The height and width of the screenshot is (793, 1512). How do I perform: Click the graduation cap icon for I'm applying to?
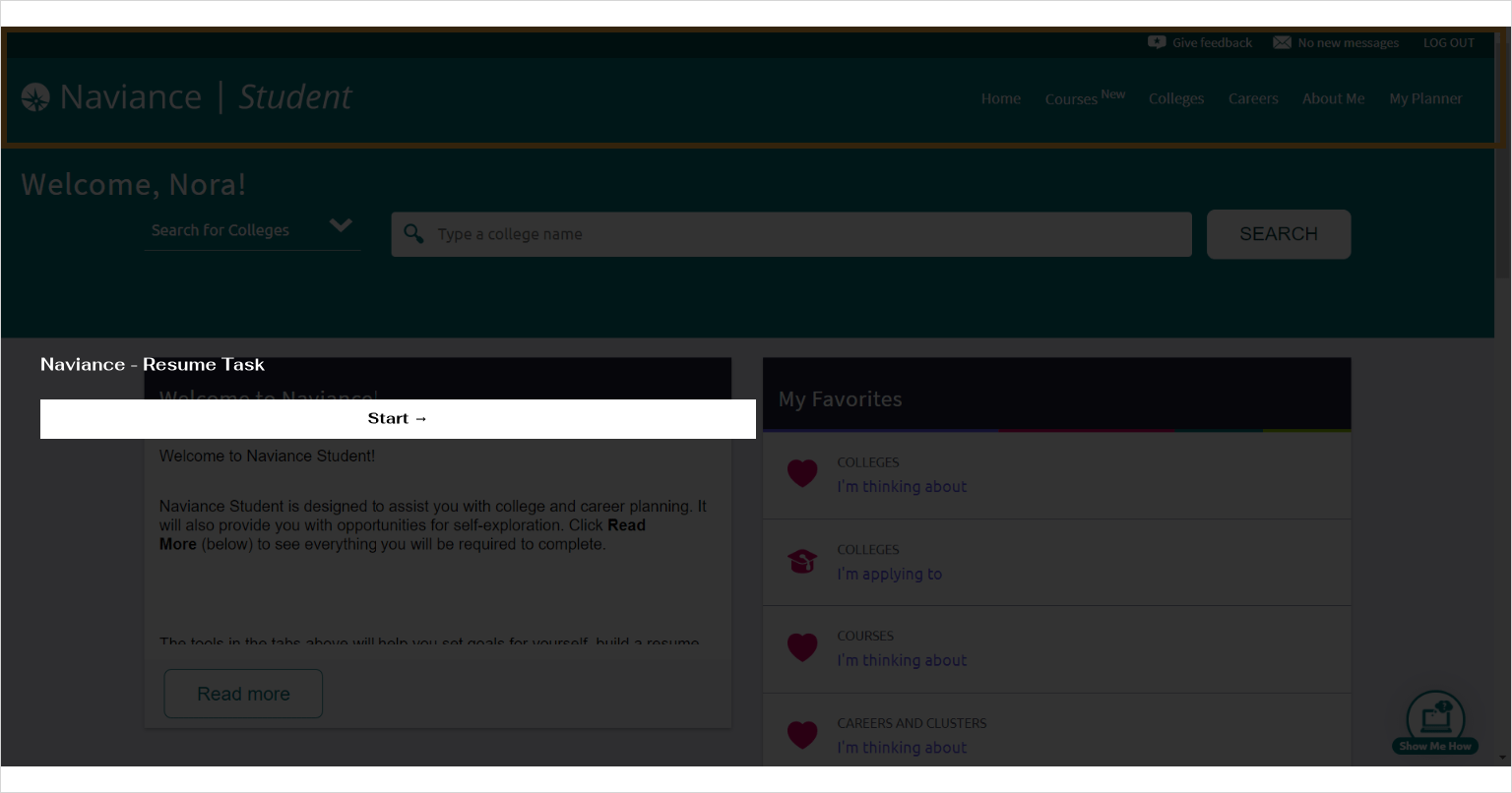tap(802, 561)
